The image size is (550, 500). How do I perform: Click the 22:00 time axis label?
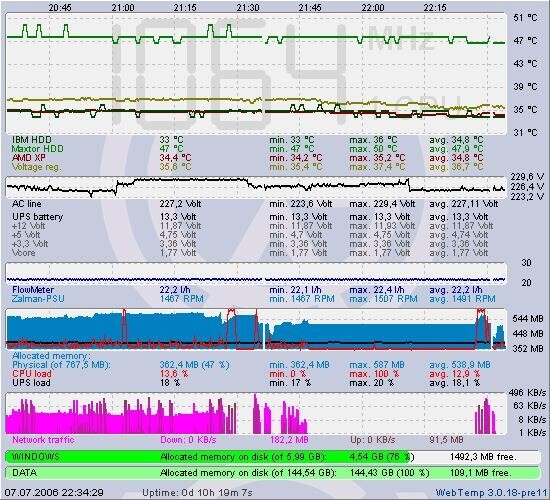click(x=373, y=7)
